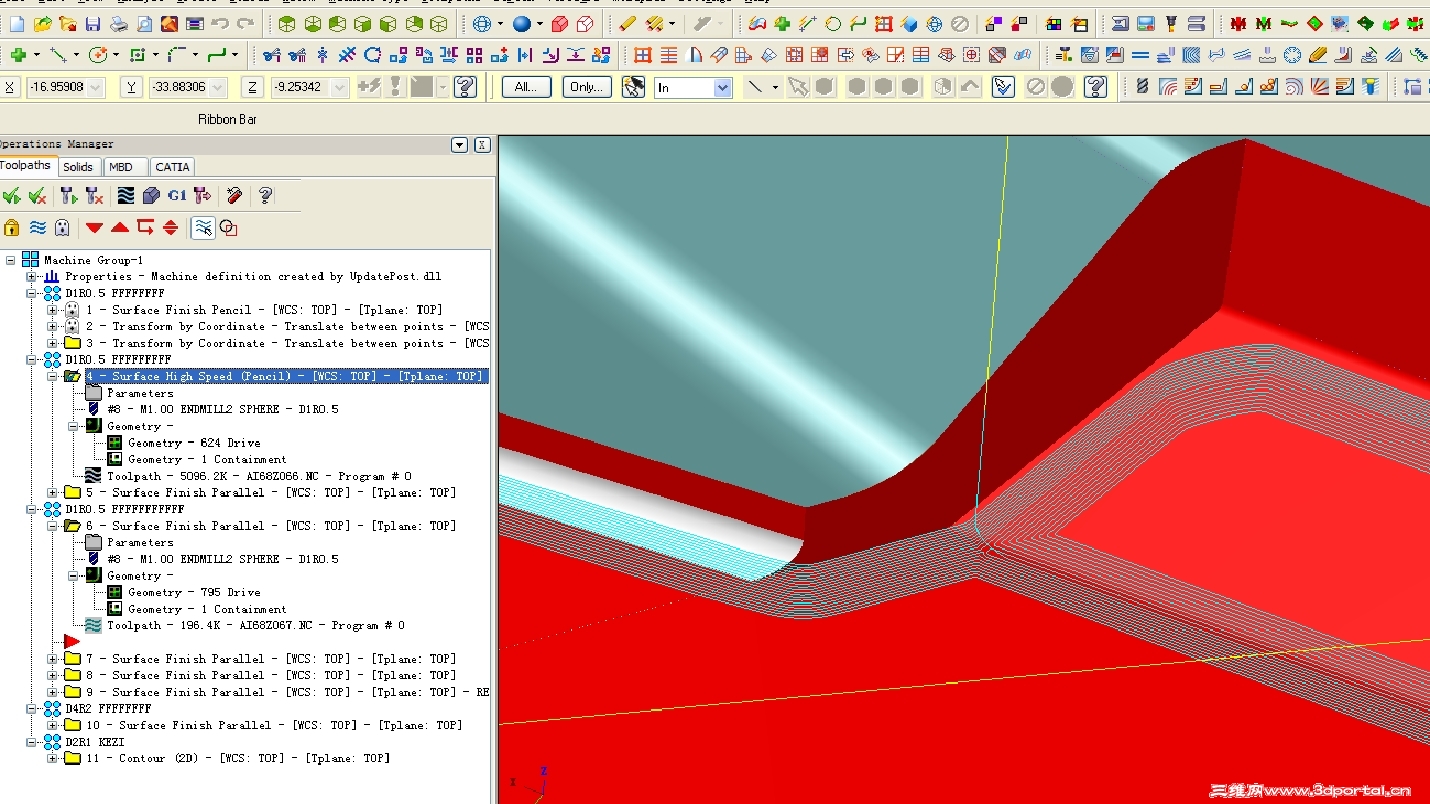
Task: Create a new file with the toolbar icon
Action: point(16,23)
